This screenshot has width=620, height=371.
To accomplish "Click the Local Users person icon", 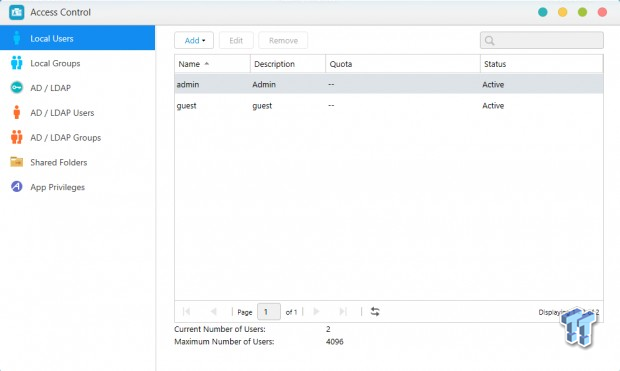I will pyautogui.click(x=17, y=38).
